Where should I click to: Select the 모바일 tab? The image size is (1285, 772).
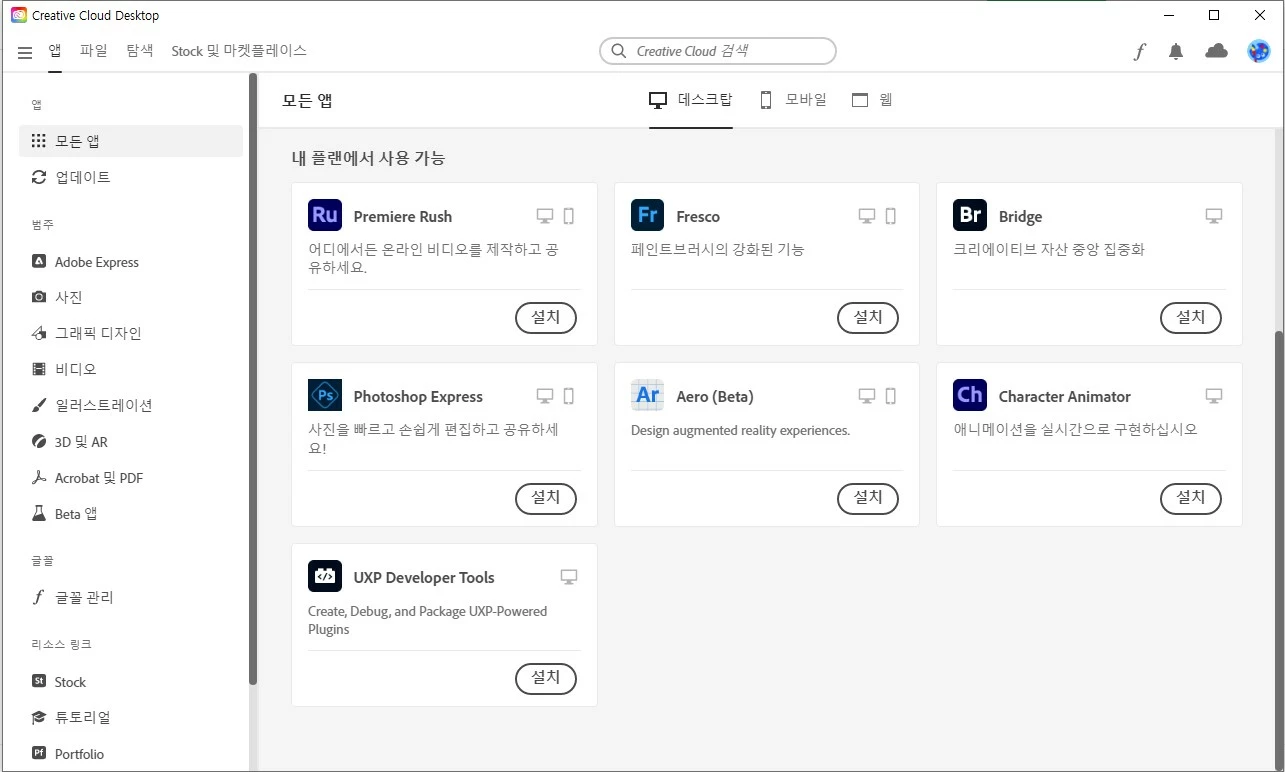point(793,100)
